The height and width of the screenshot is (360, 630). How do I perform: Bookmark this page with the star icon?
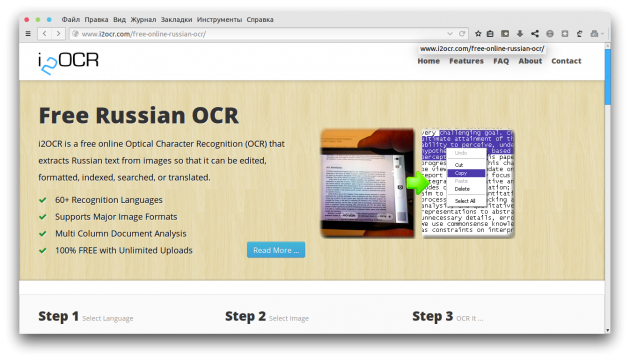pos(478,34)
